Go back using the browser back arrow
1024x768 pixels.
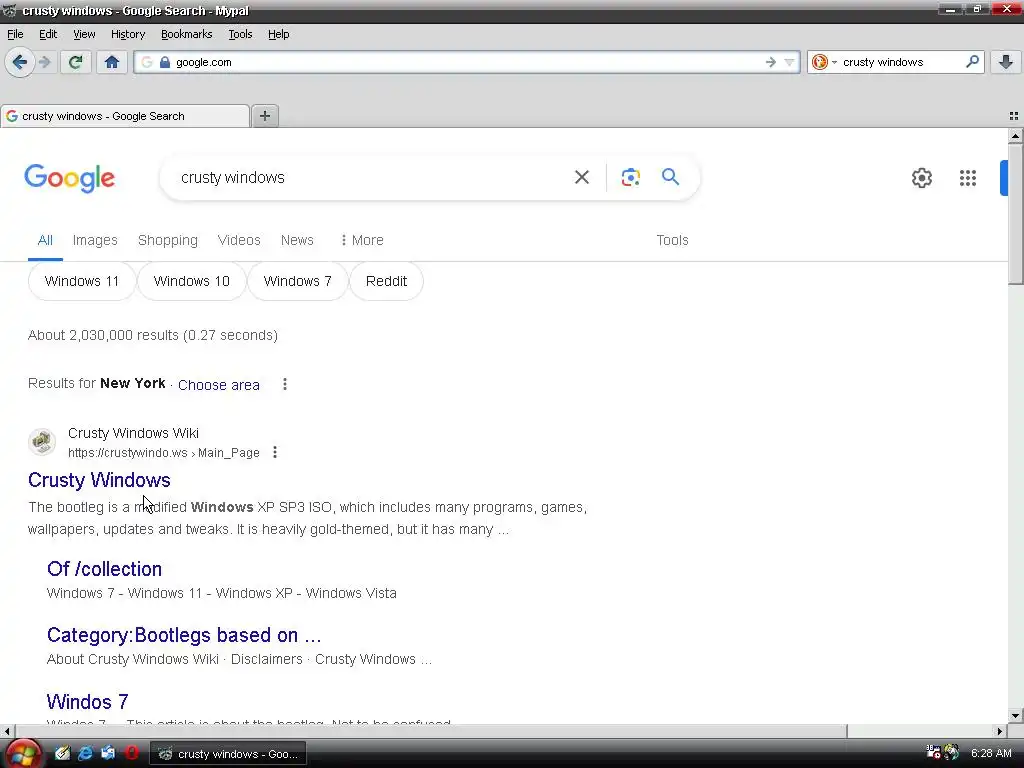pyautogui.click(x=20, y=62)
